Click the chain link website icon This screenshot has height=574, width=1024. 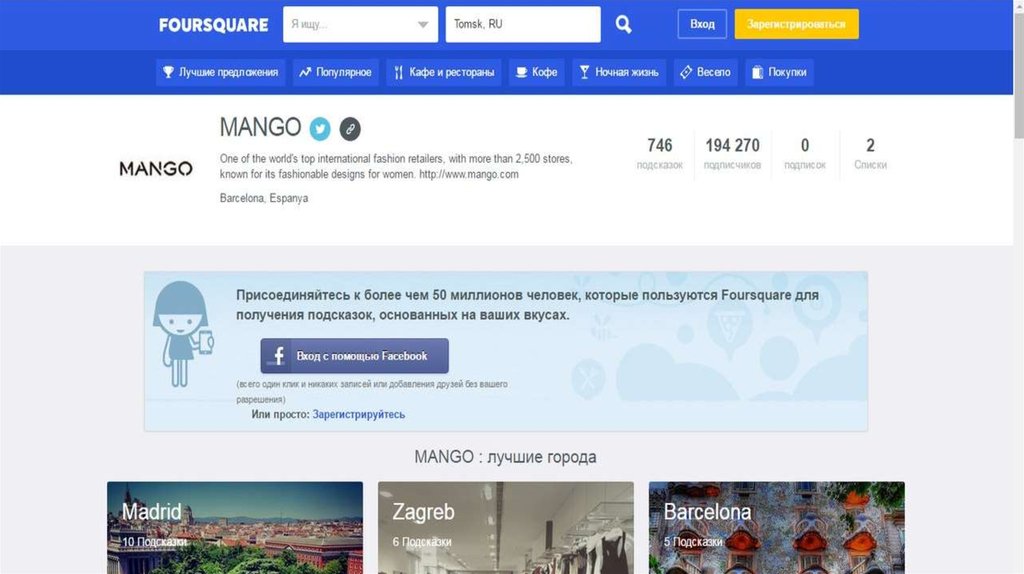tap(350, 129)
